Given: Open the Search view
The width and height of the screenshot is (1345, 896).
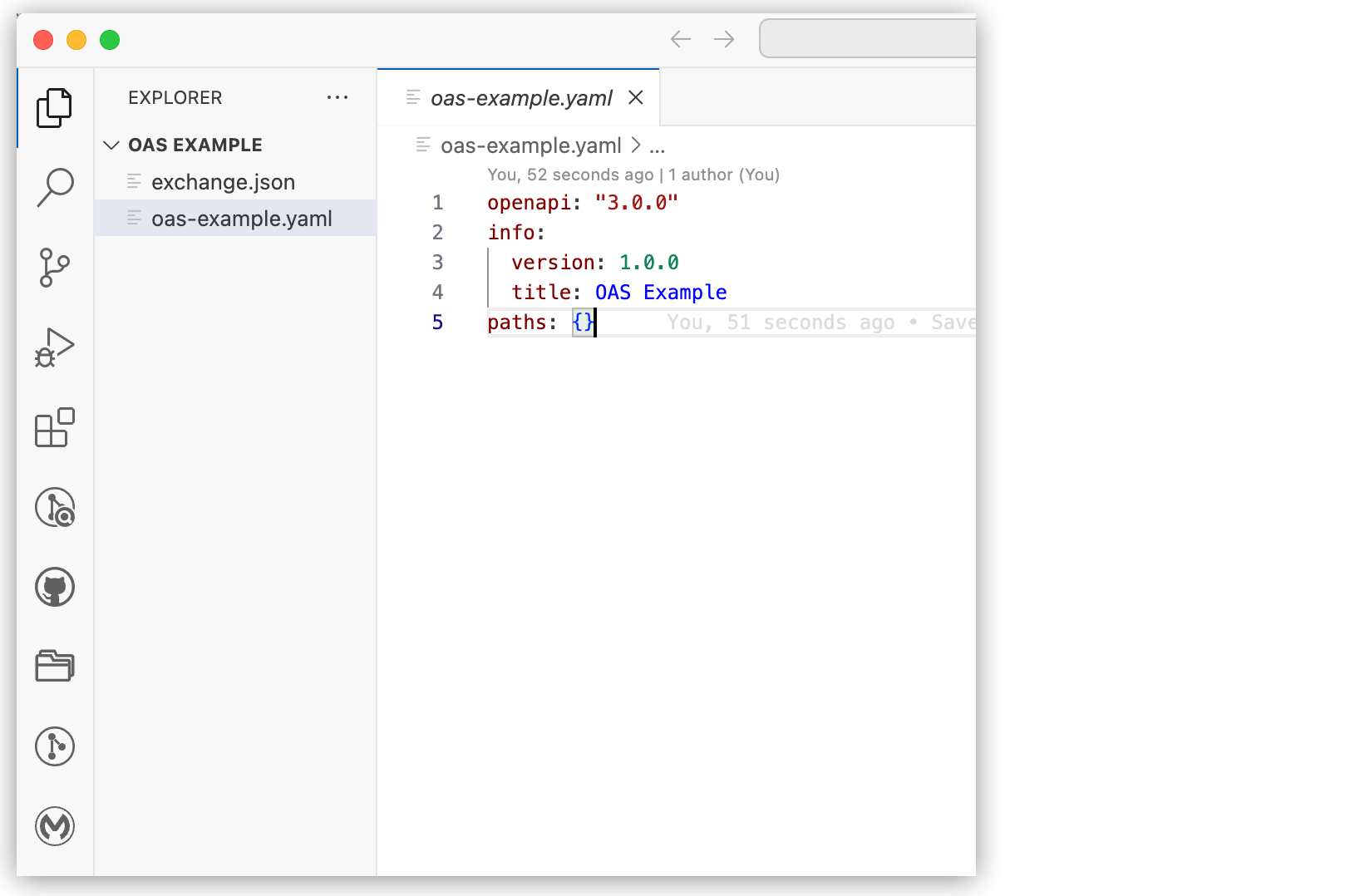Looking at the screenshot, I should click(x=54, y=186).
